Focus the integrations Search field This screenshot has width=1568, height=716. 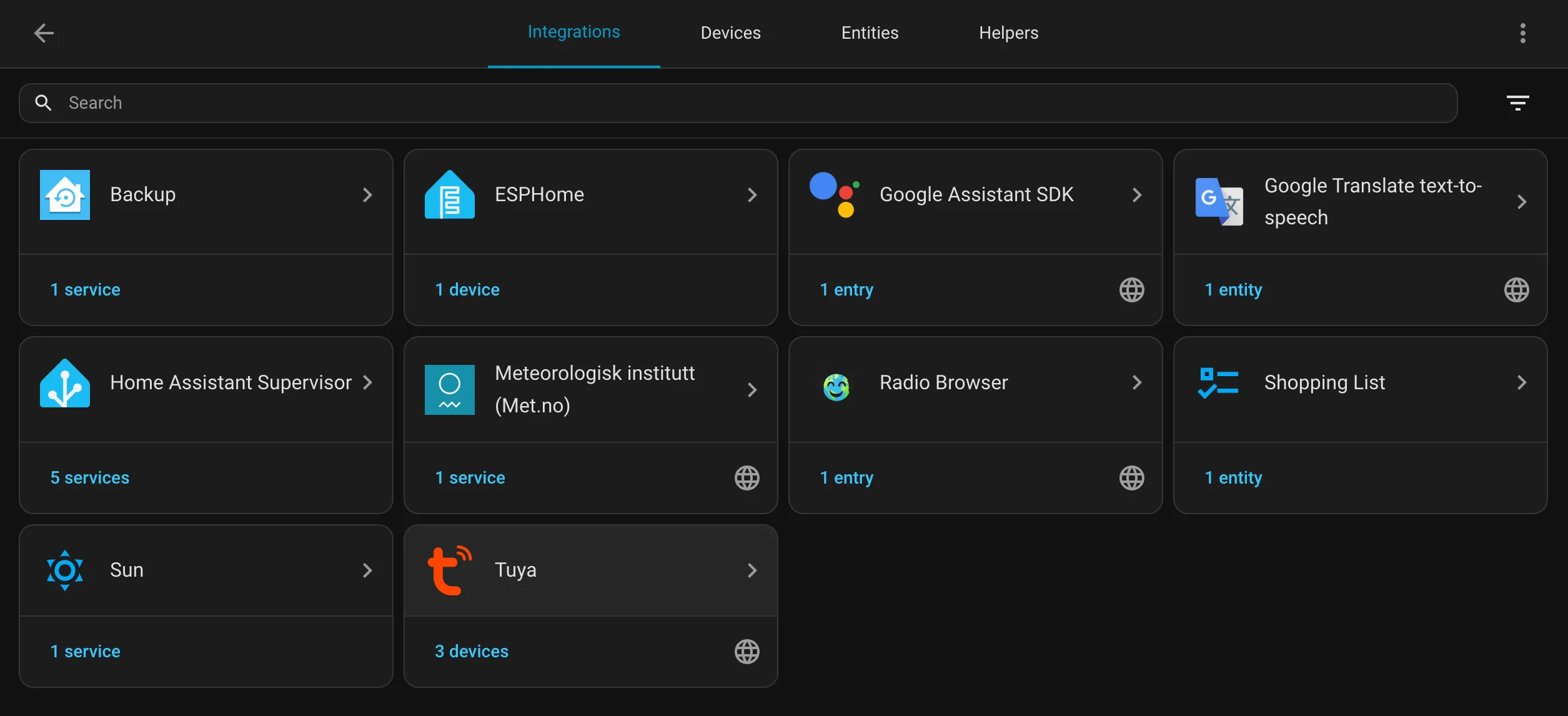(x=750, y=103)
